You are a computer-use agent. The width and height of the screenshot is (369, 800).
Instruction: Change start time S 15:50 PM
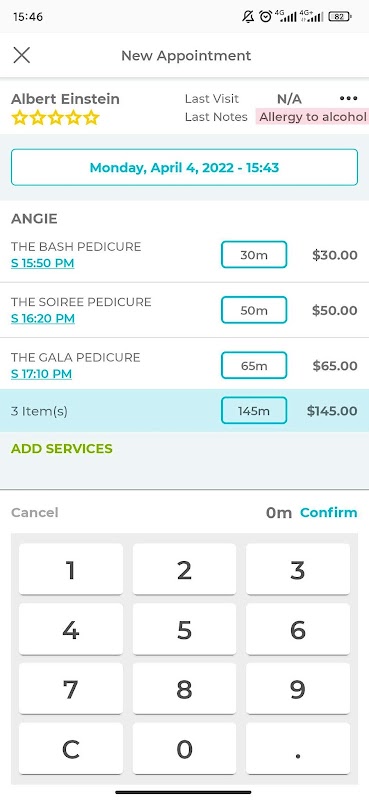[x=42, y=263]
